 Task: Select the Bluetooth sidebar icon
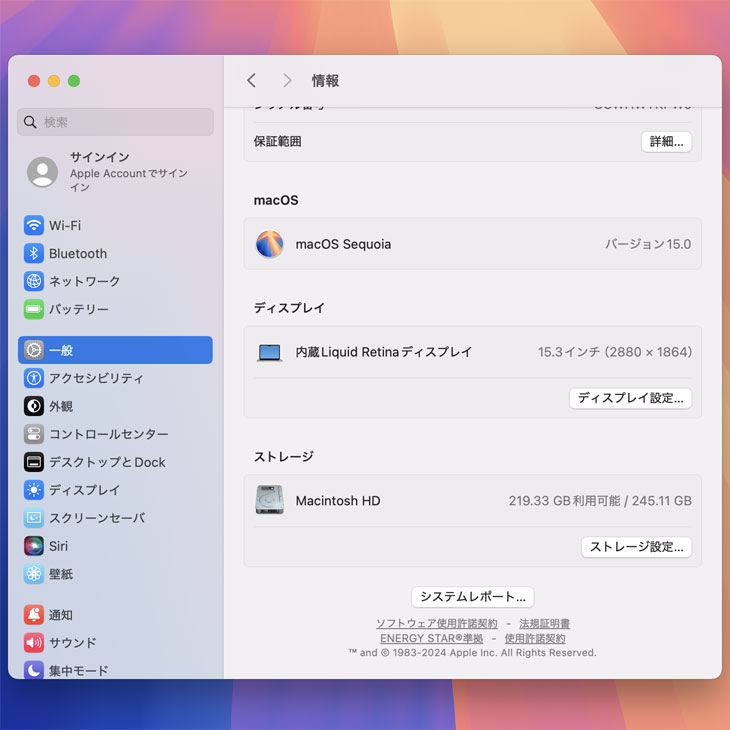(x=34, y=254)
